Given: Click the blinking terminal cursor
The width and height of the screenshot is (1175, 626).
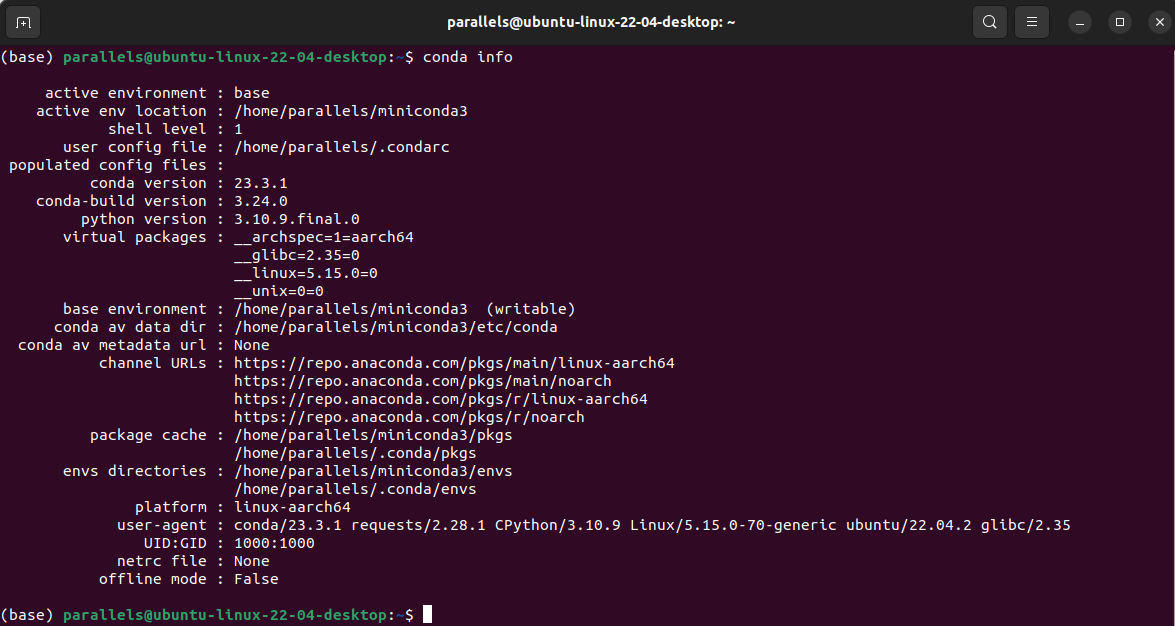Looking at the screenshot, I should click(429, 615).
